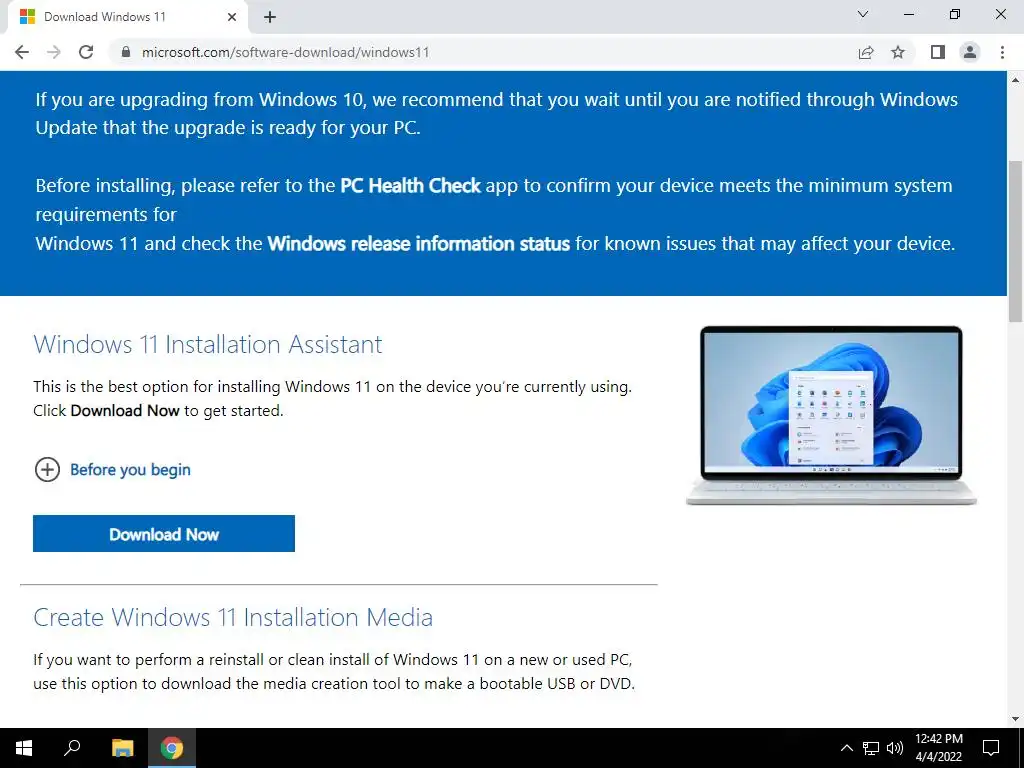Click the page vertical scrollbar thumb
Viewport: 1024px width, 768px height.
(1016, 240)
